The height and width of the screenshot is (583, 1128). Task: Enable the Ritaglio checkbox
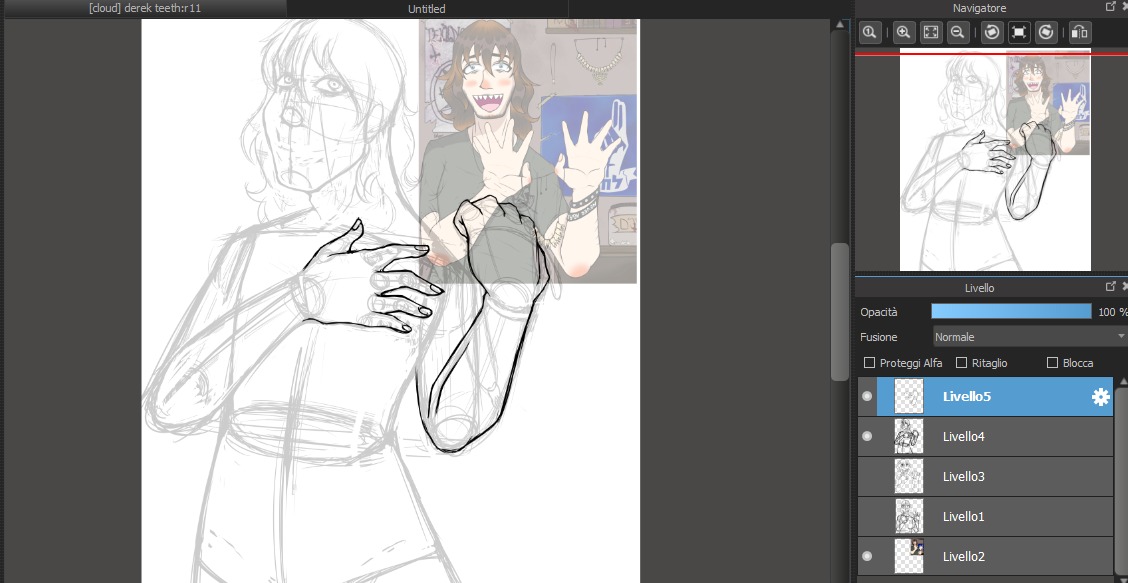(961, 363)
